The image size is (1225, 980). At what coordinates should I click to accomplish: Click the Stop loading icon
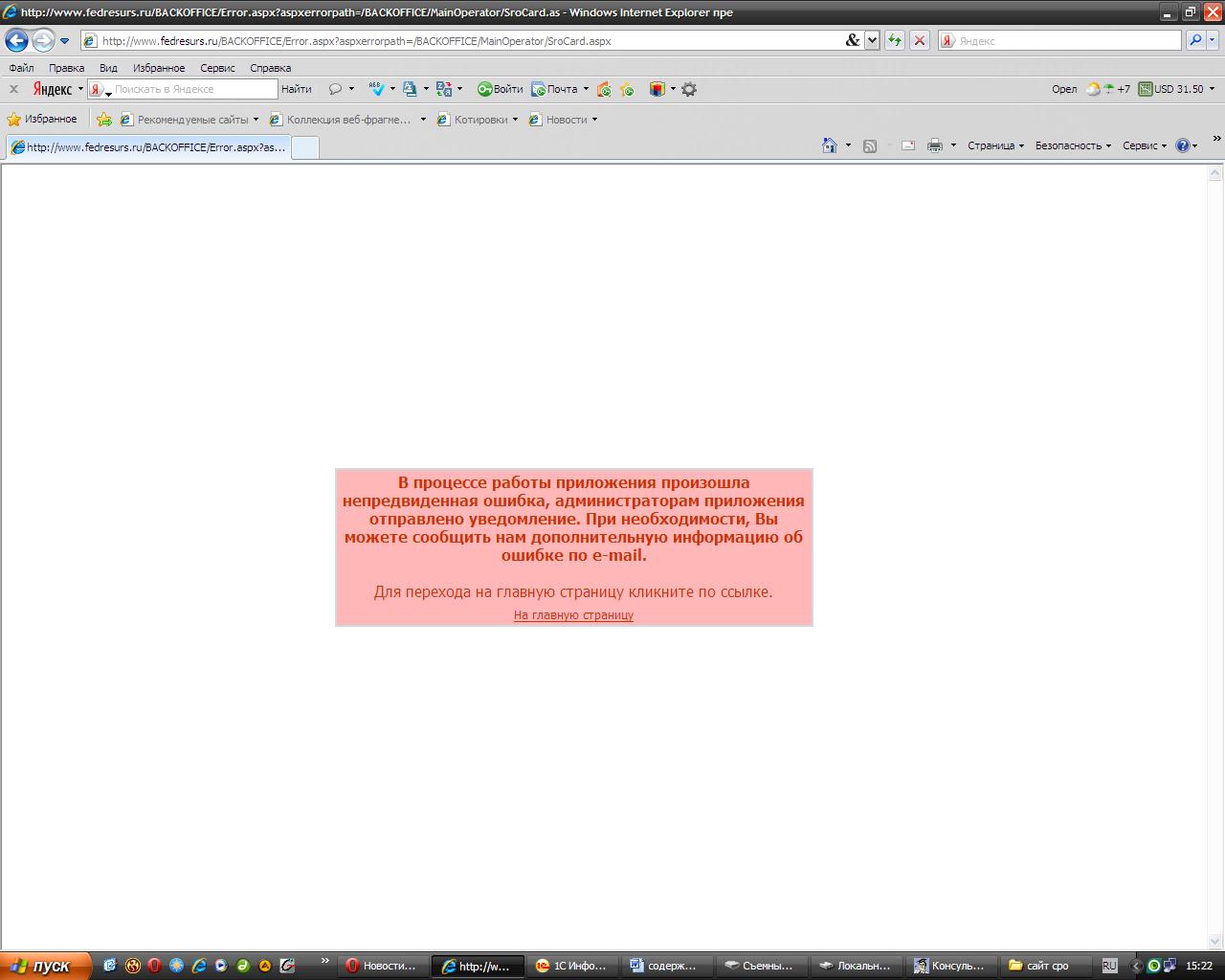click(919, 40)
